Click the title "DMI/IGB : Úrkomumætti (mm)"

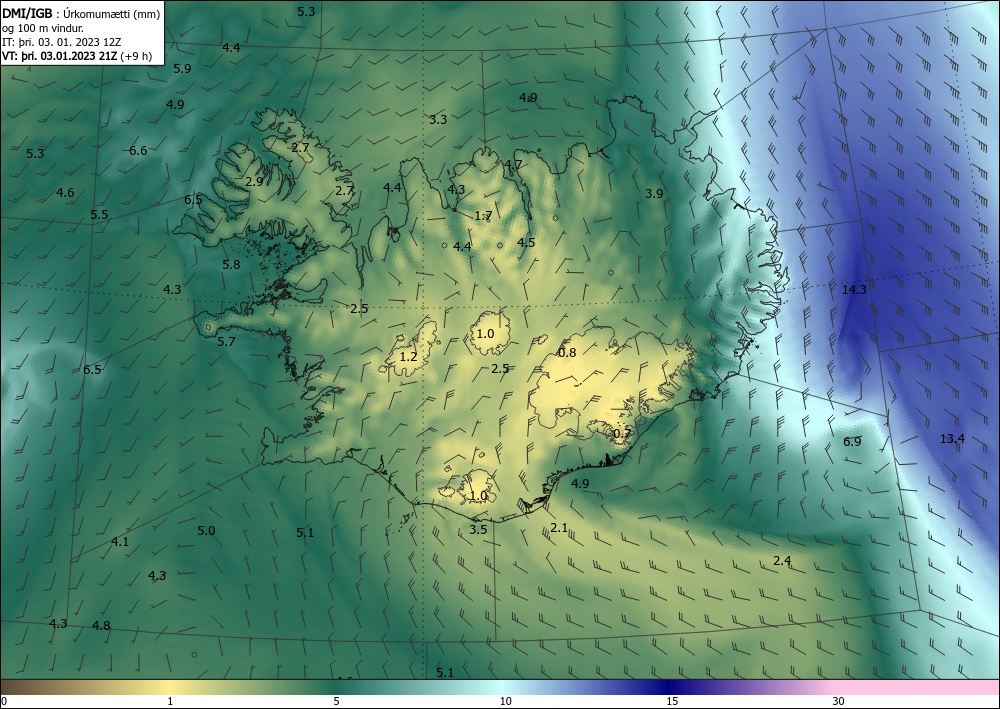[82, 13]
